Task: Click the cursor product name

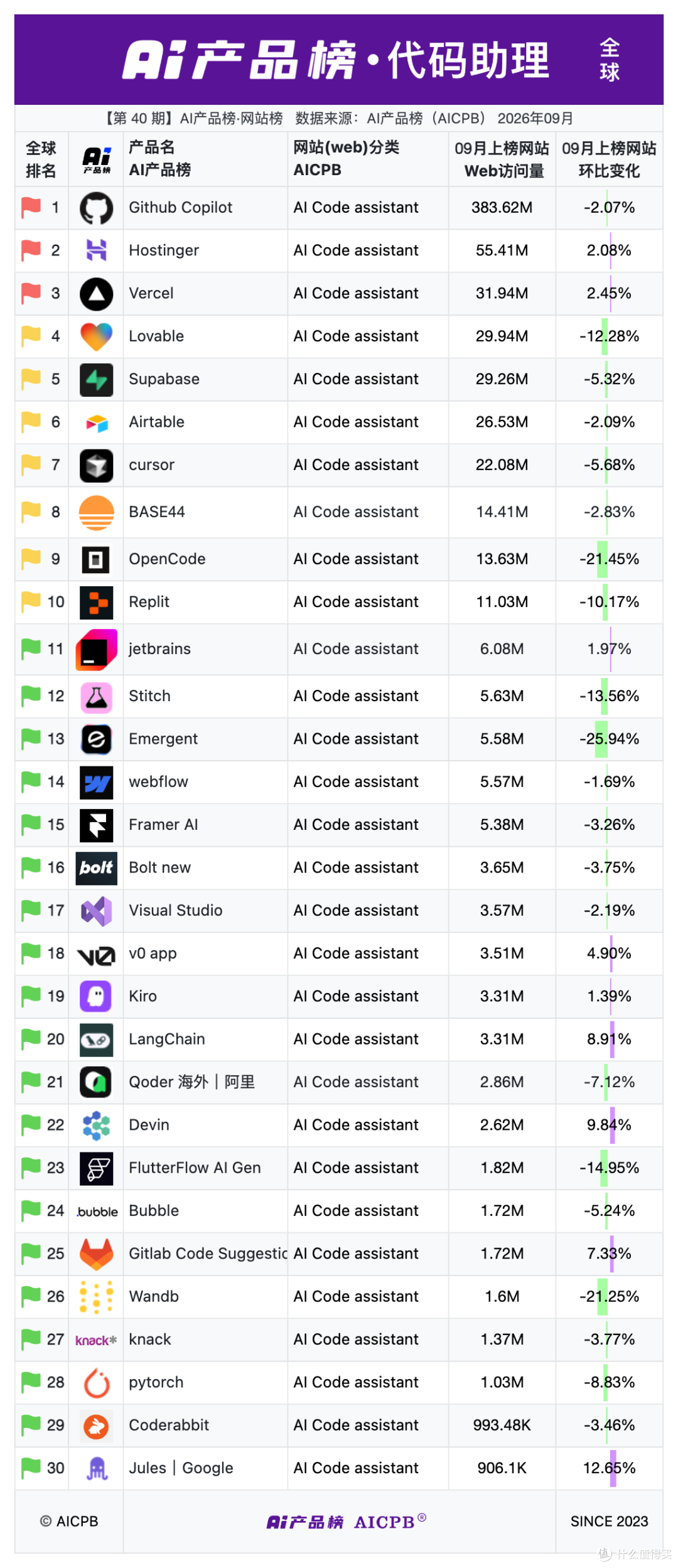Action: tap(151, 465)
